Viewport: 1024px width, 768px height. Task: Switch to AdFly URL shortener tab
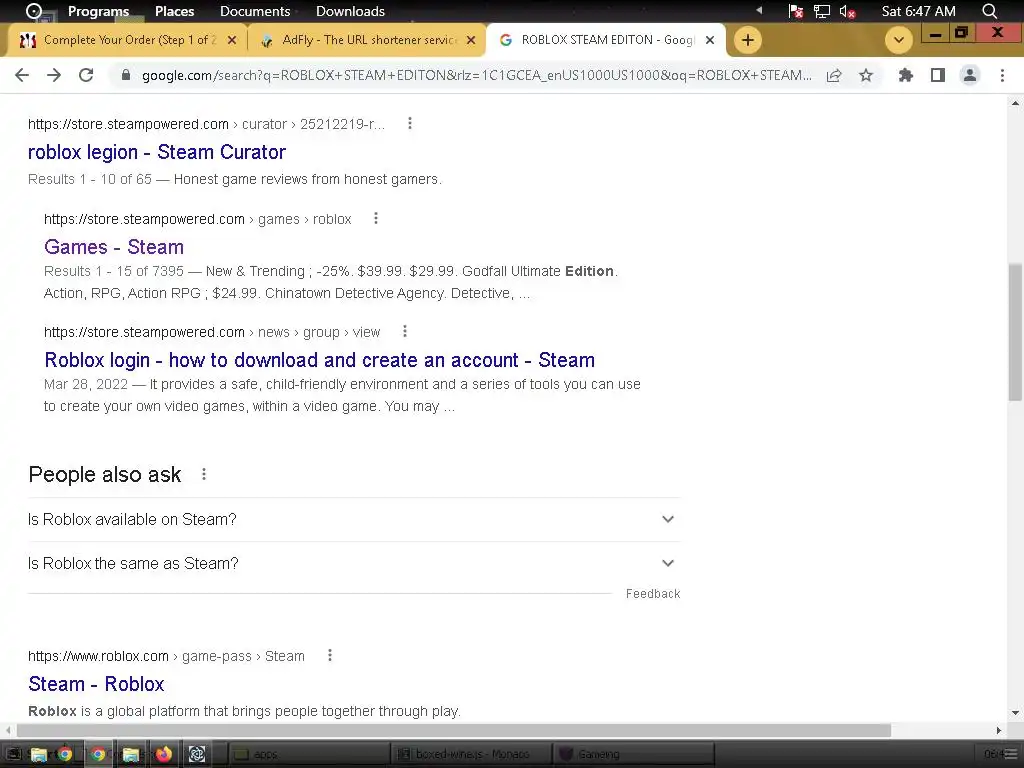[x=367, y=40]
